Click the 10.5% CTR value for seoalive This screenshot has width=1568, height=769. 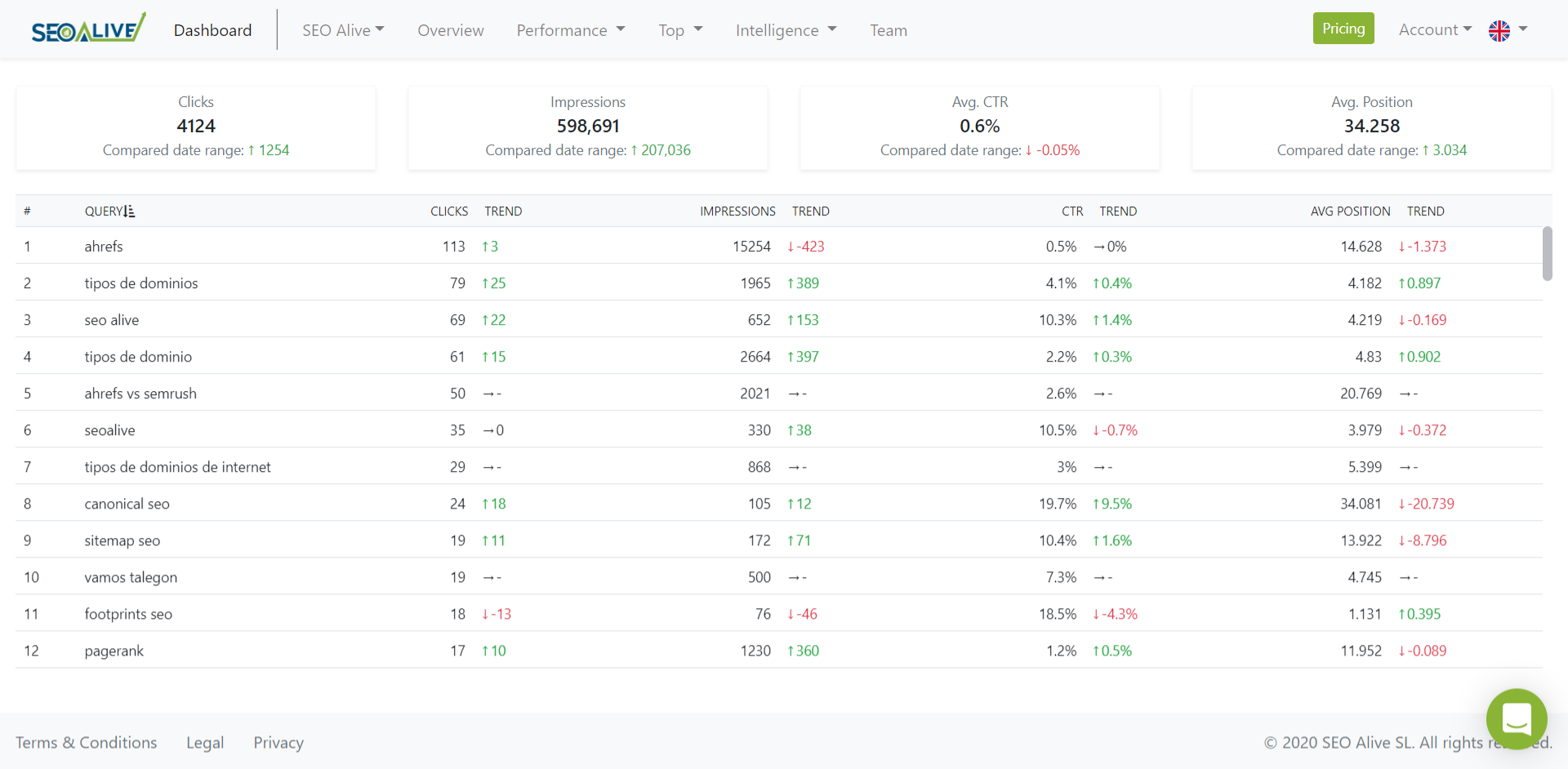point(1058,430)
